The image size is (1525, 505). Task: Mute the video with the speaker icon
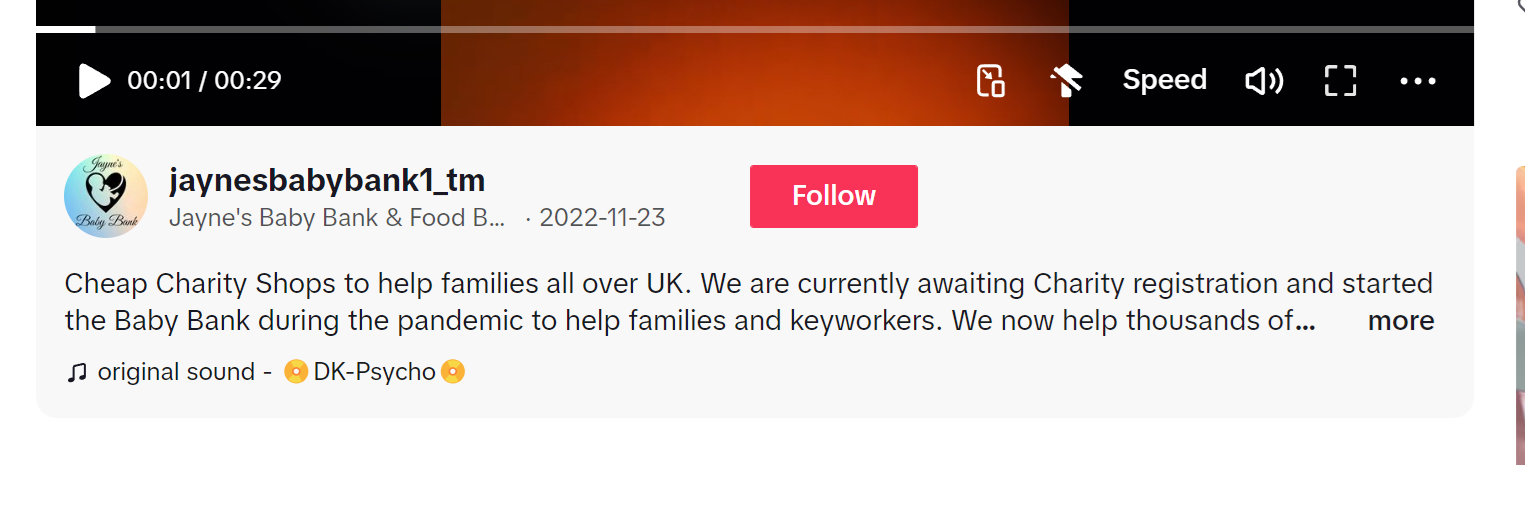pos(1264,80)
